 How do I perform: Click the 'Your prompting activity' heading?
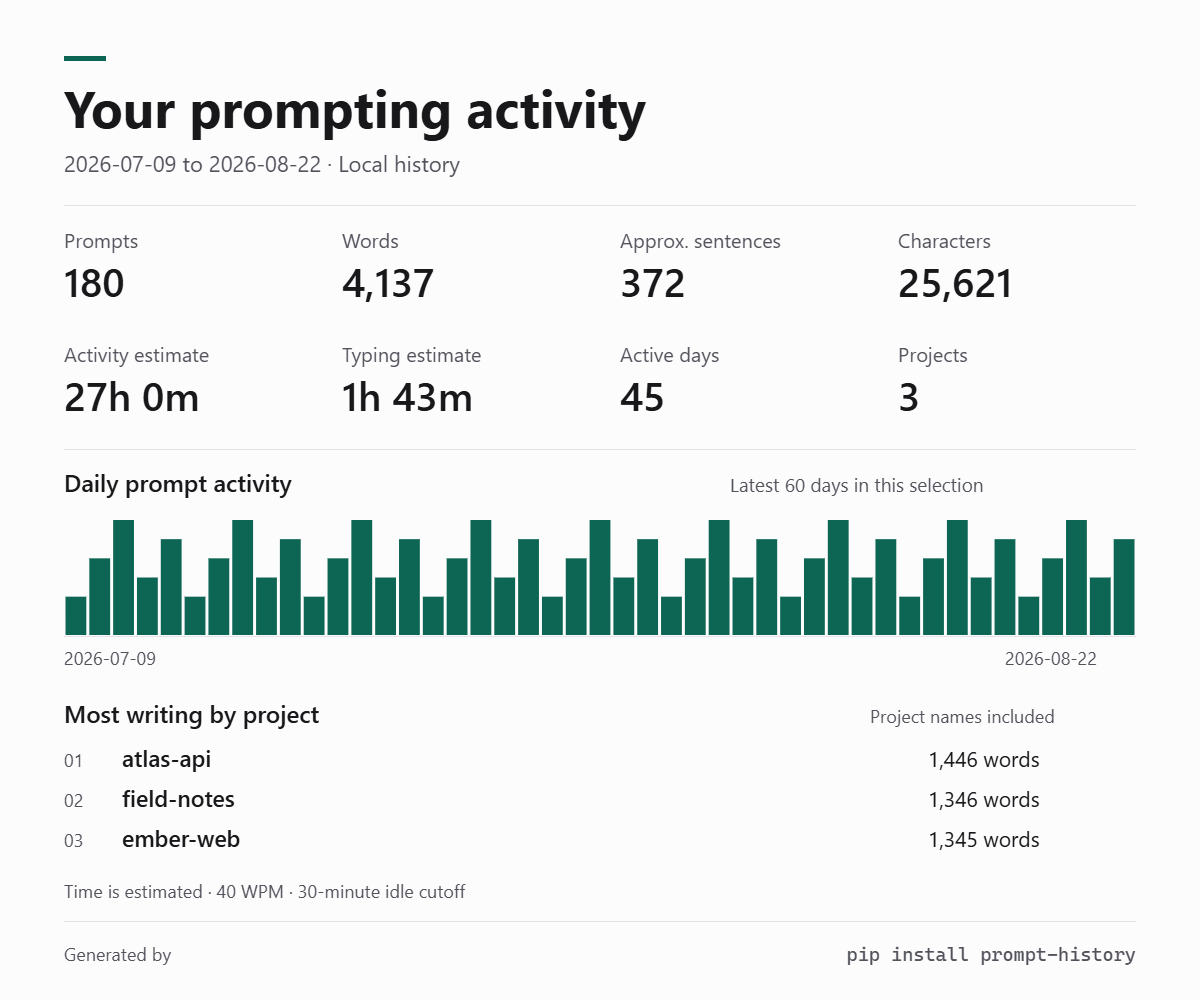(x=355, y=111)
